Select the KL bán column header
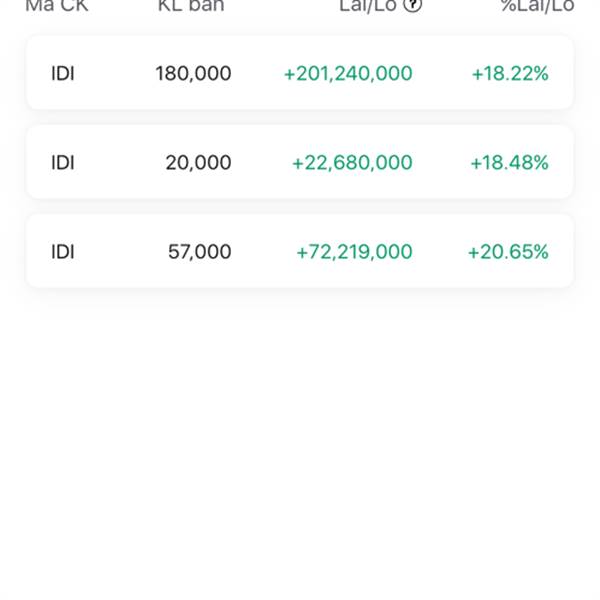The image size is (600, 600). [x=191, y=6]
